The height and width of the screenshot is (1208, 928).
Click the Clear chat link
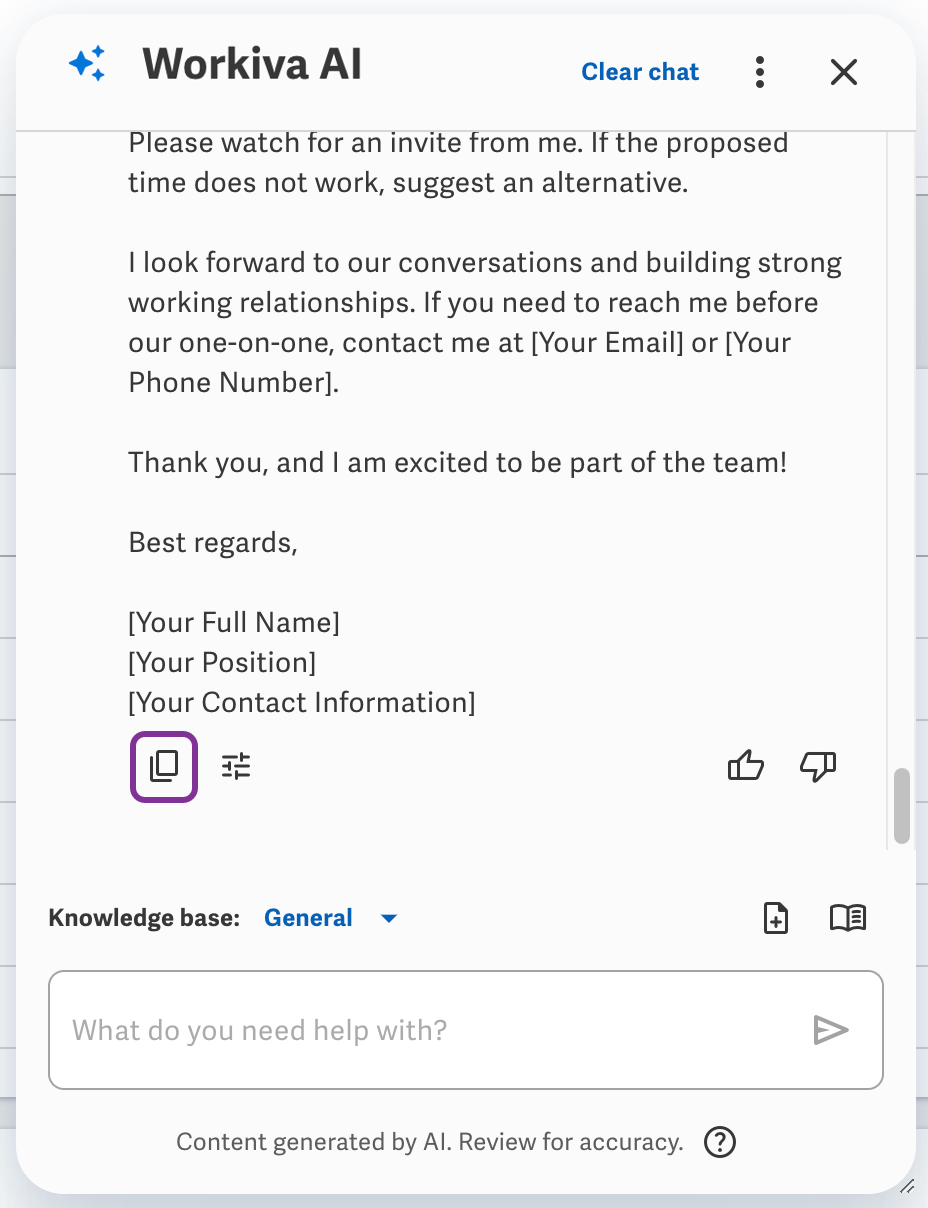pyautogui.click(x=640, y=72)
